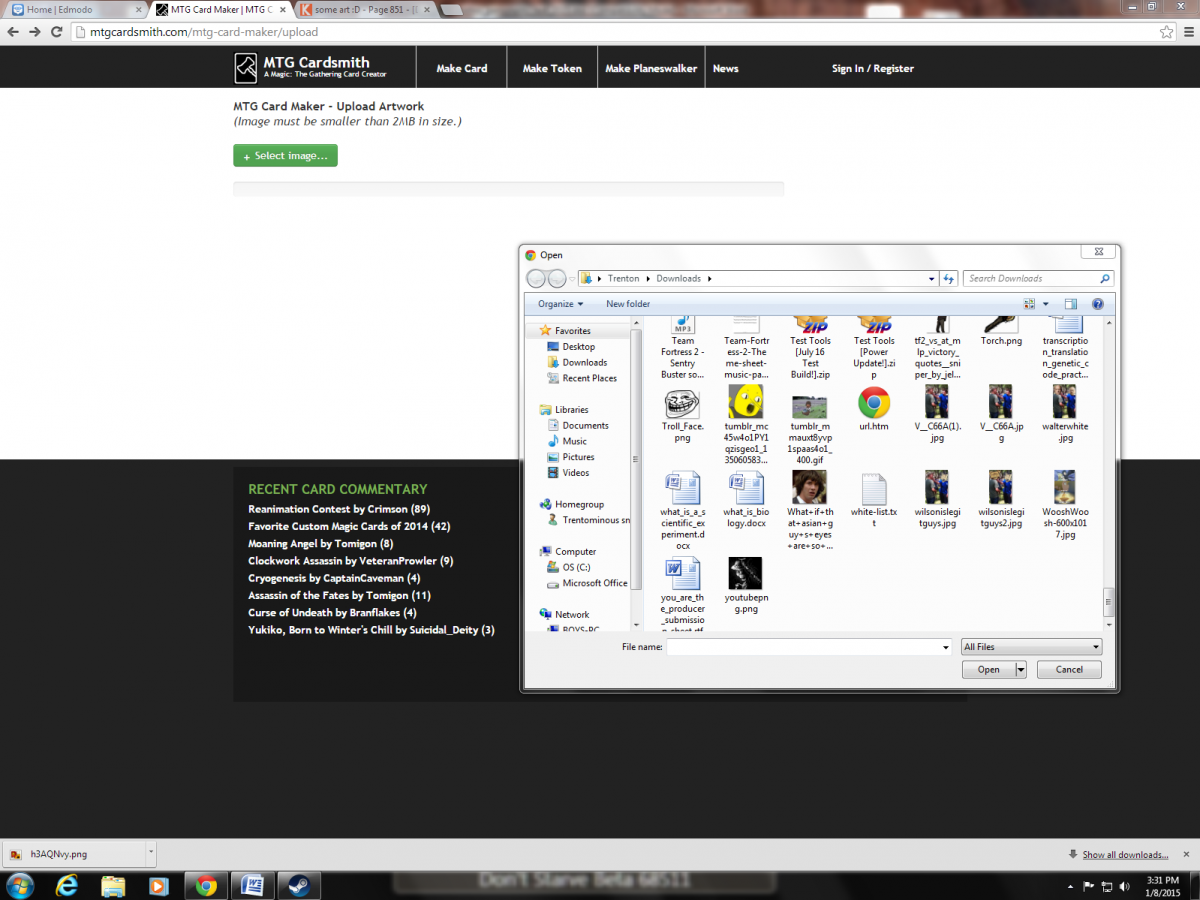The image size is (1200, 900).
Task: Select the youtubepng.png thumbnail
Action: click(745, 574)
